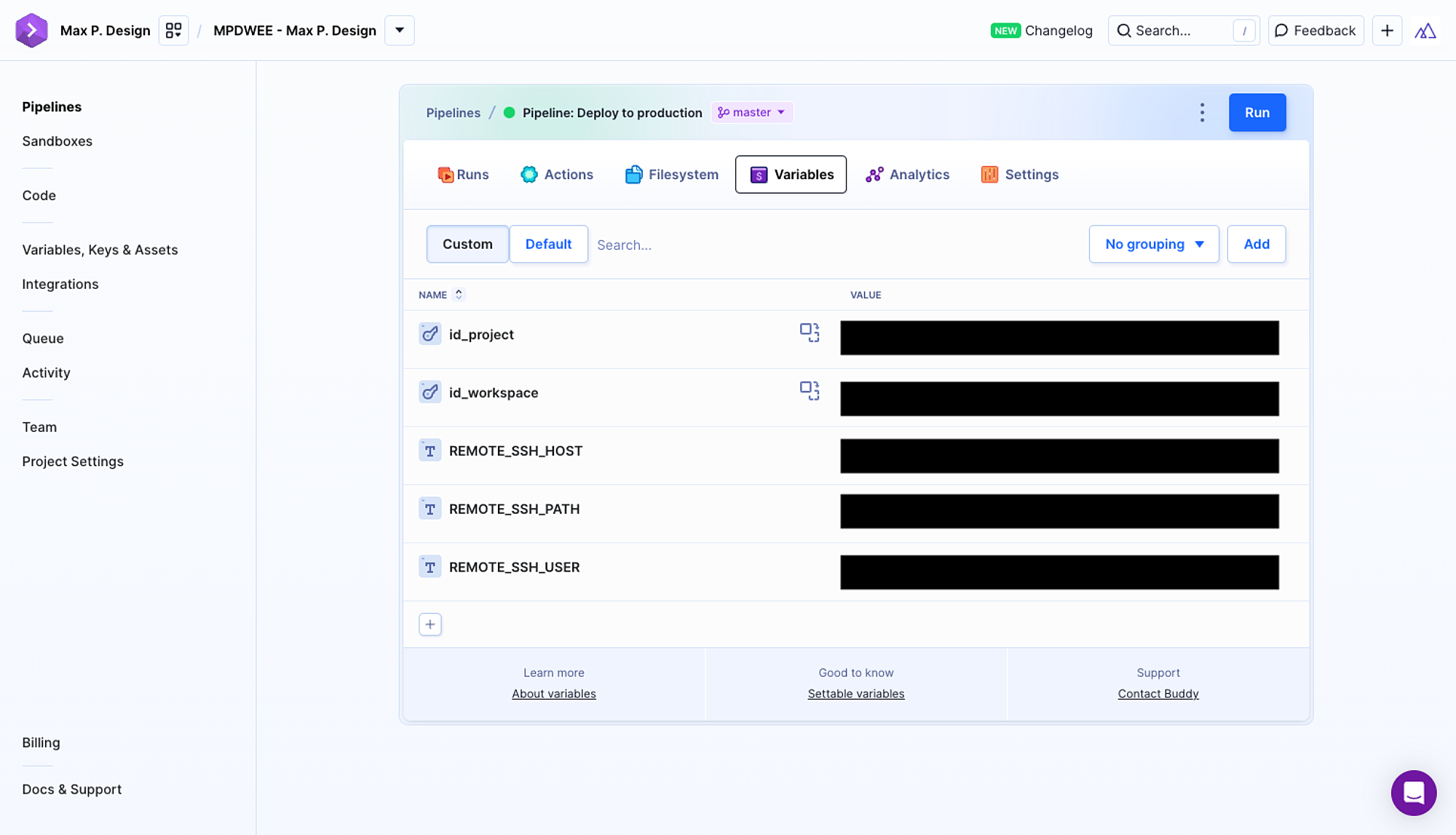Click the Pipelines breadcrumb link
Viewport: 1456px width, 835px height.
coord(453,112)
